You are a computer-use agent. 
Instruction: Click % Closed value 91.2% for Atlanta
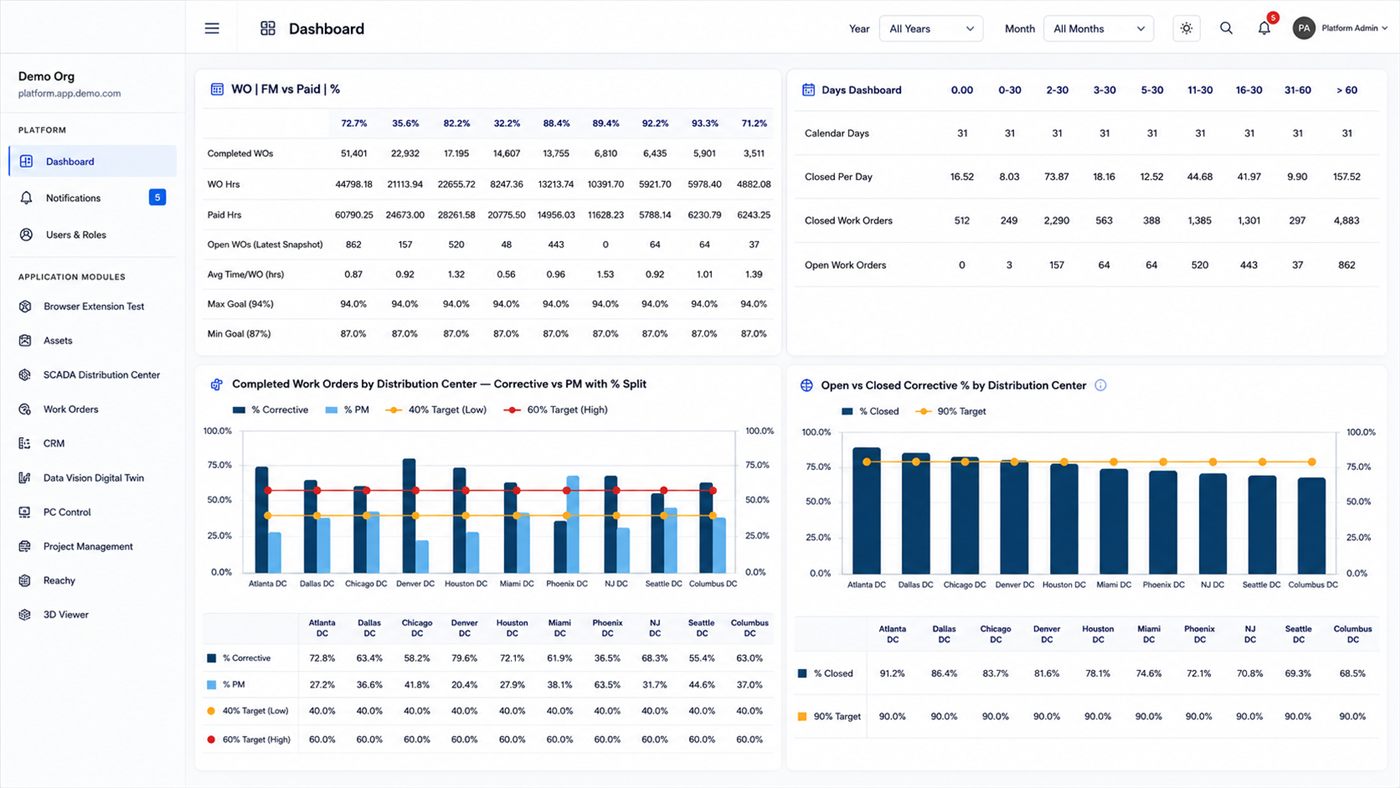pyautogui.click(x=893, y=673)
